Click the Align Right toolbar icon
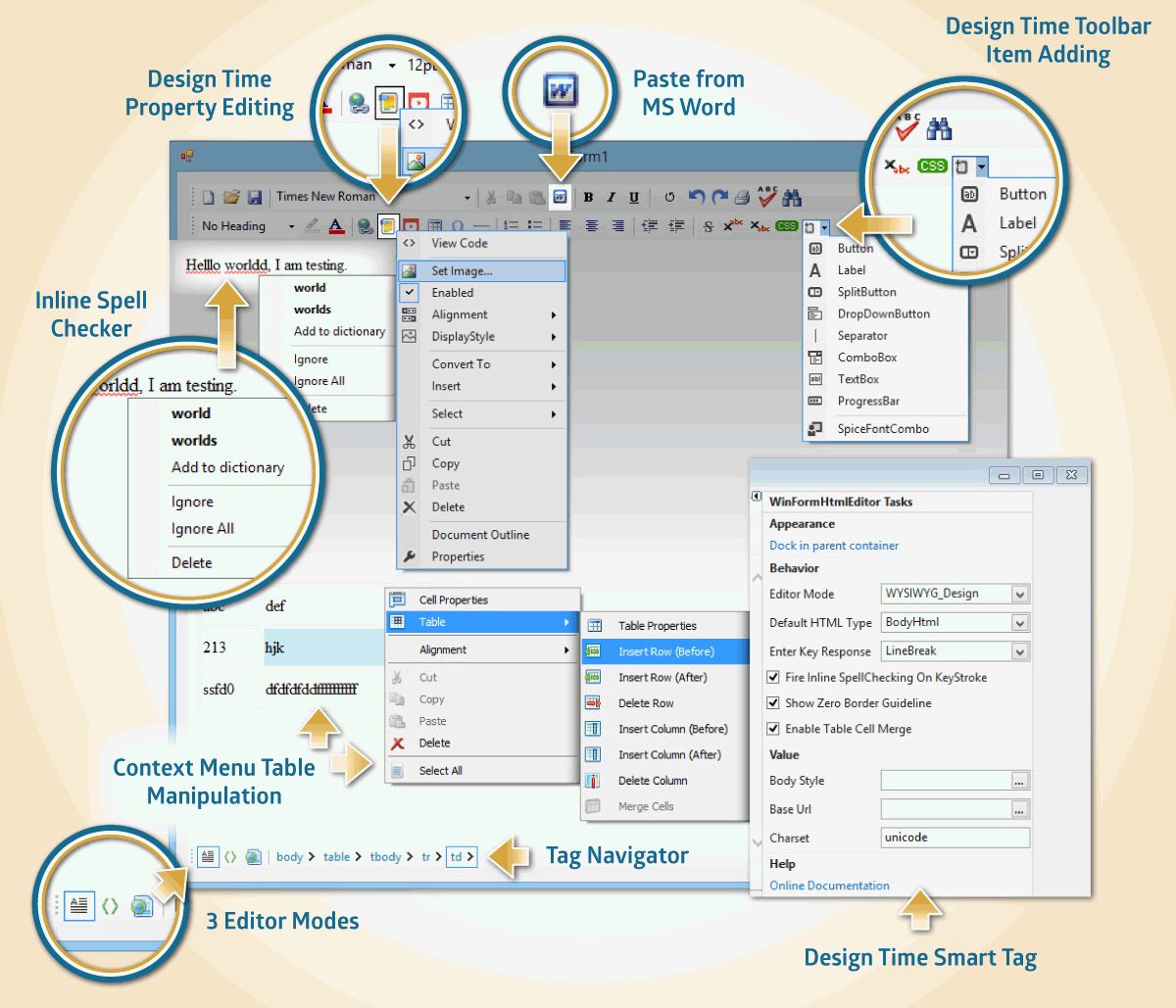Viewport: 1176px width, 1008px height. pyautogui.click(x=618, y=226)
